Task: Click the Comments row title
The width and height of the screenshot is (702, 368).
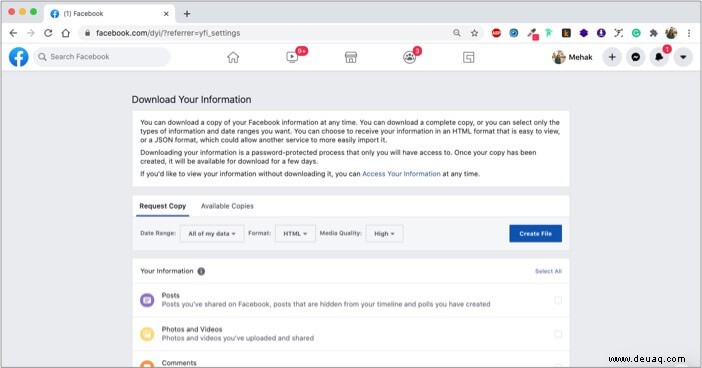Action: click(x=179, y=363)
